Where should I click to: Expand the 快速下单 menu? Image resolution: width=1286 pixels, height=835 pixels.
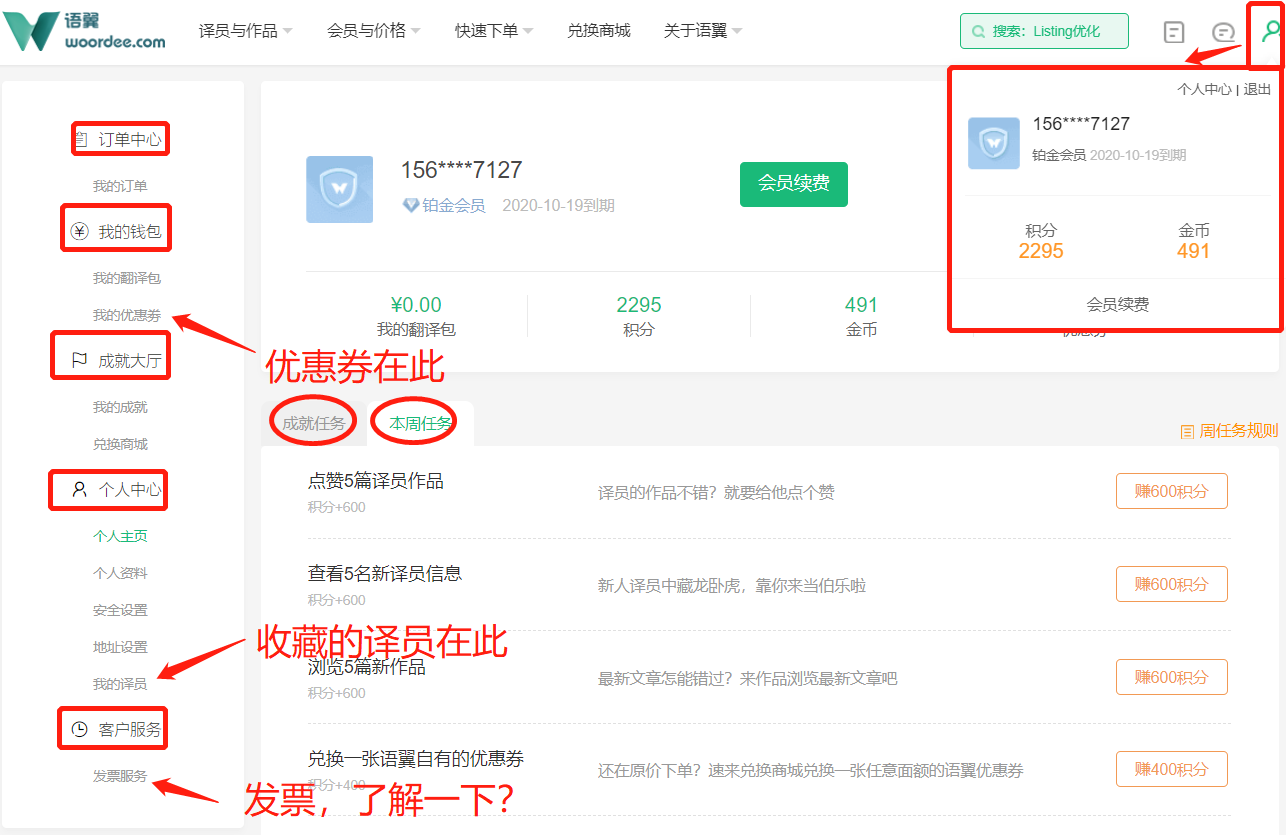[494, 31]
